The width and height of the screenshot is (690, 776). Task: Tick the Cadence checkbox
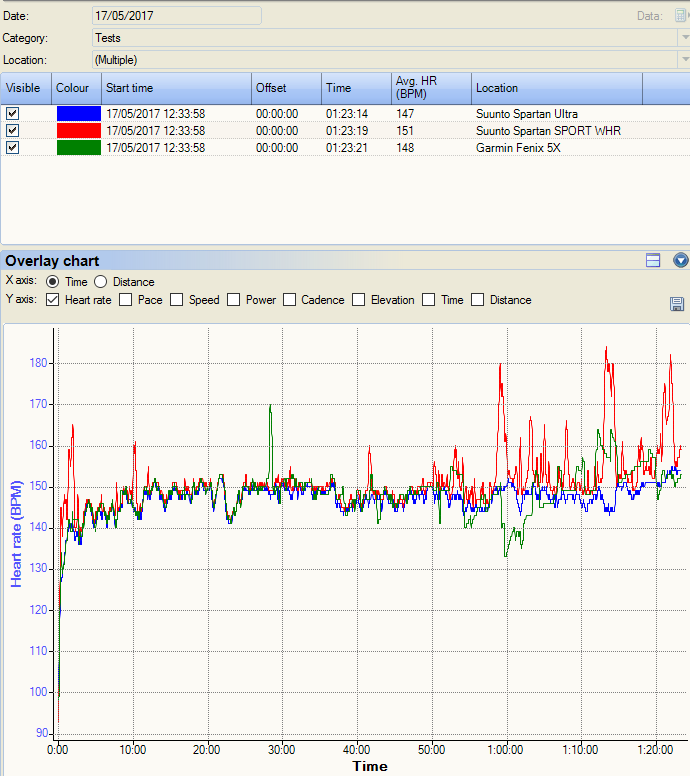[x=291, y=300]
